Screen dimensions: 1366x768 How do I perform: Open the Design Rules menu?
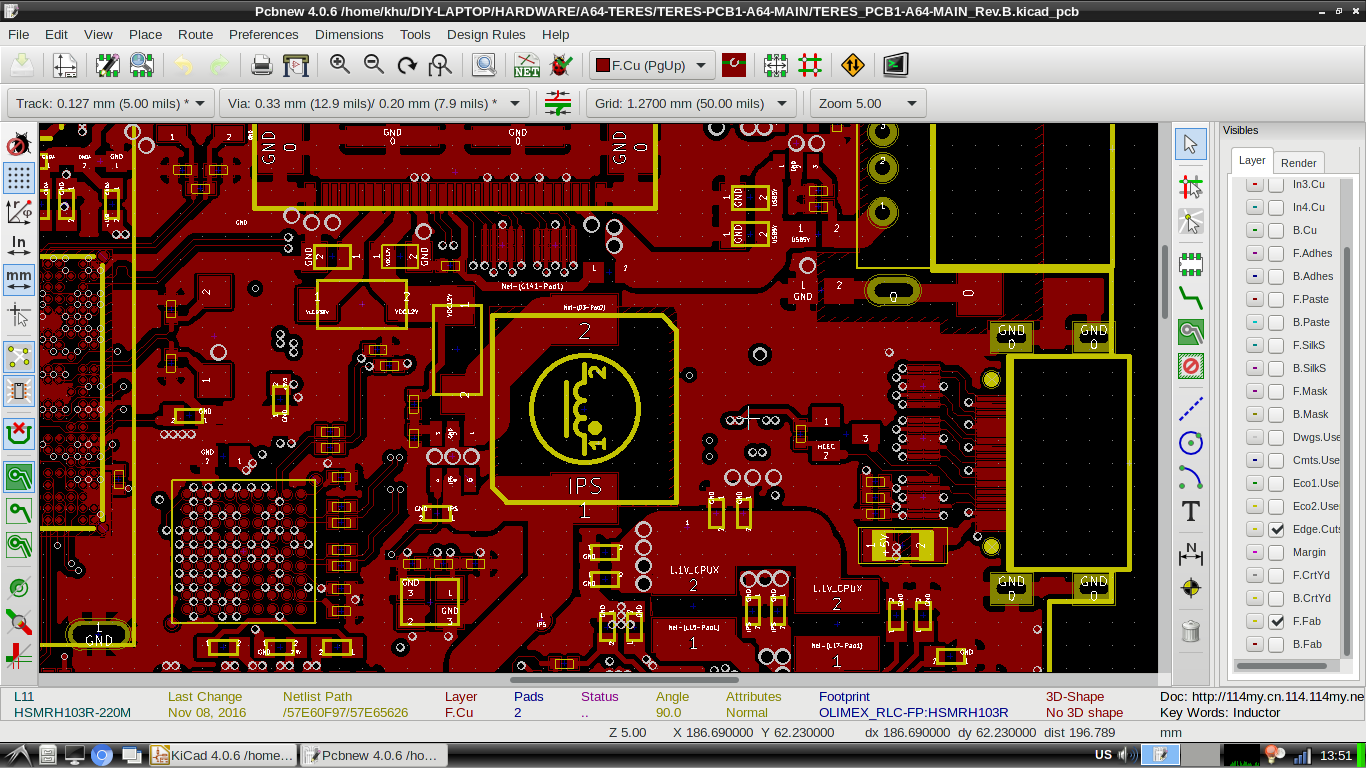[x=486, y=34]
